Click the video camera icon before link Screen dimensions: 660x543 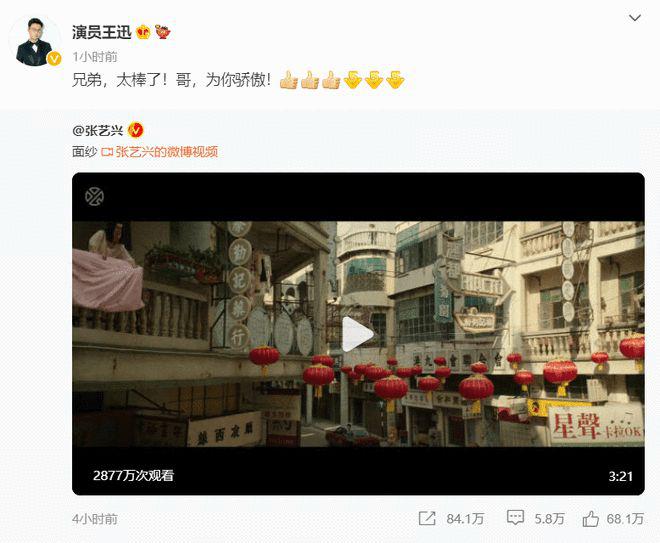107,152
